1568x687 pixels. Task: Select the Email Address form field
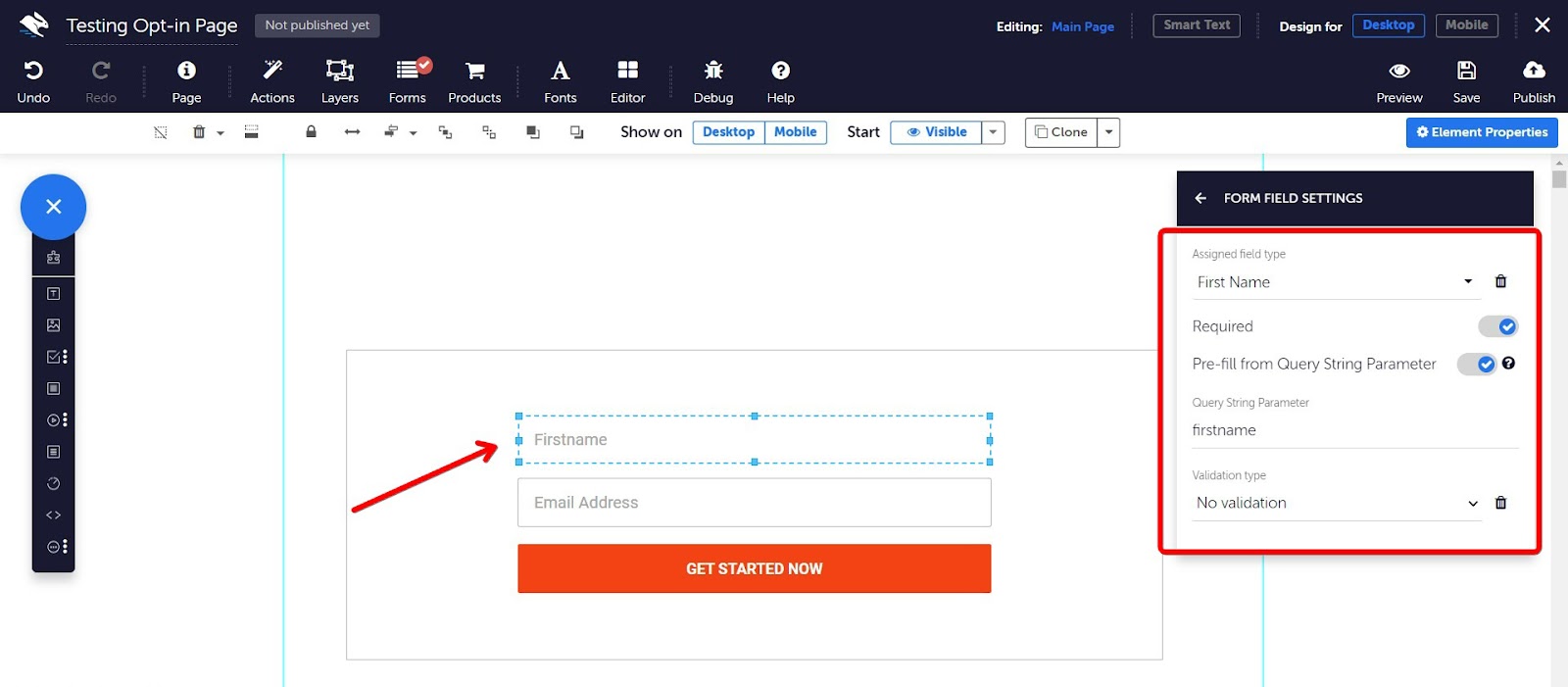(754, 503)
